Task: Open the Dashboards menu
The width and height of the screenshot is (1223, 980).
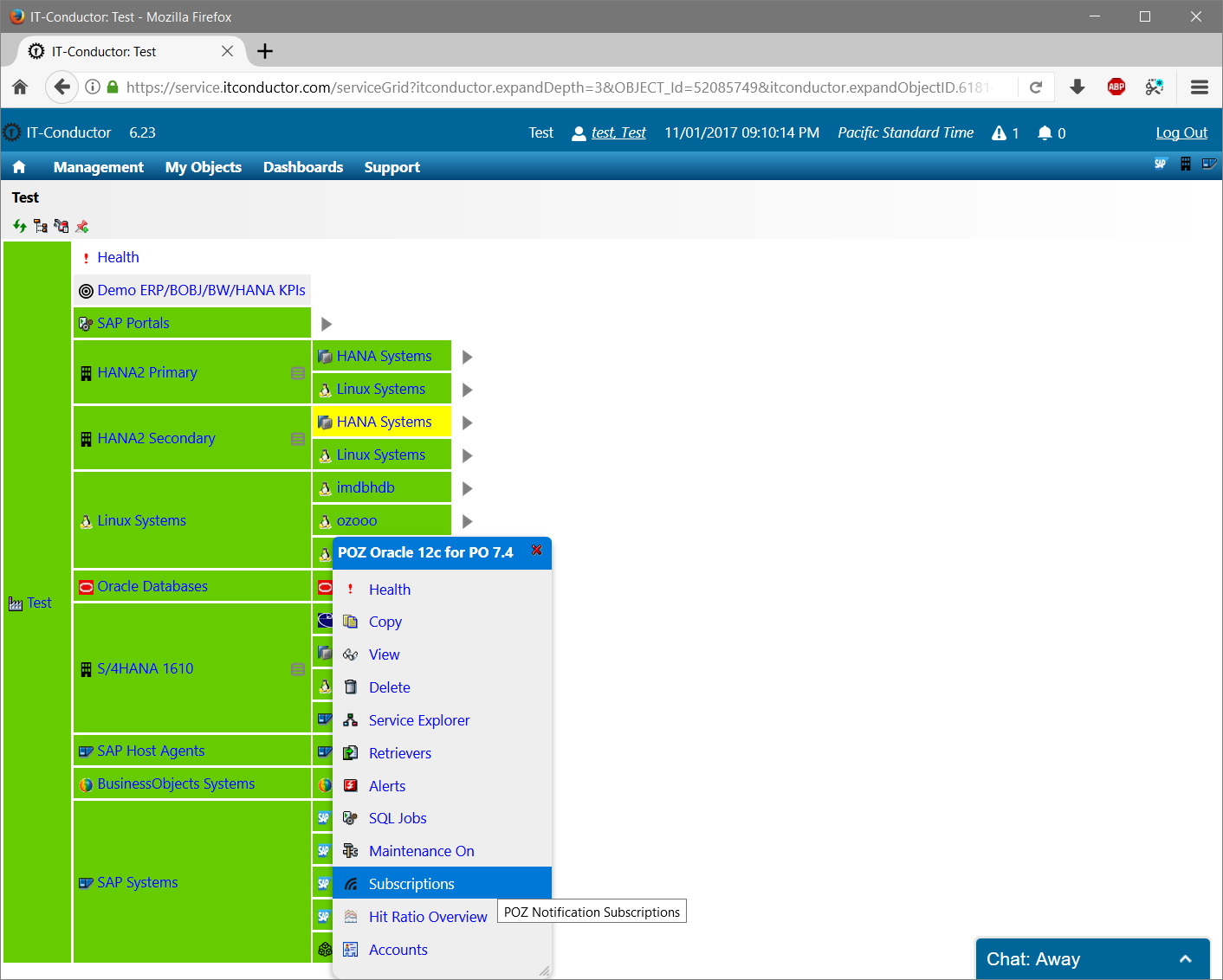Action: [303, 167]
